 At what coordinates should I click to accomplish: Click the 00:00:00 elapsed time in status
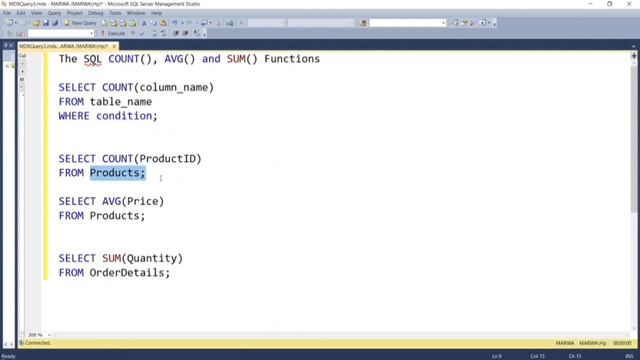pos(622,343)
